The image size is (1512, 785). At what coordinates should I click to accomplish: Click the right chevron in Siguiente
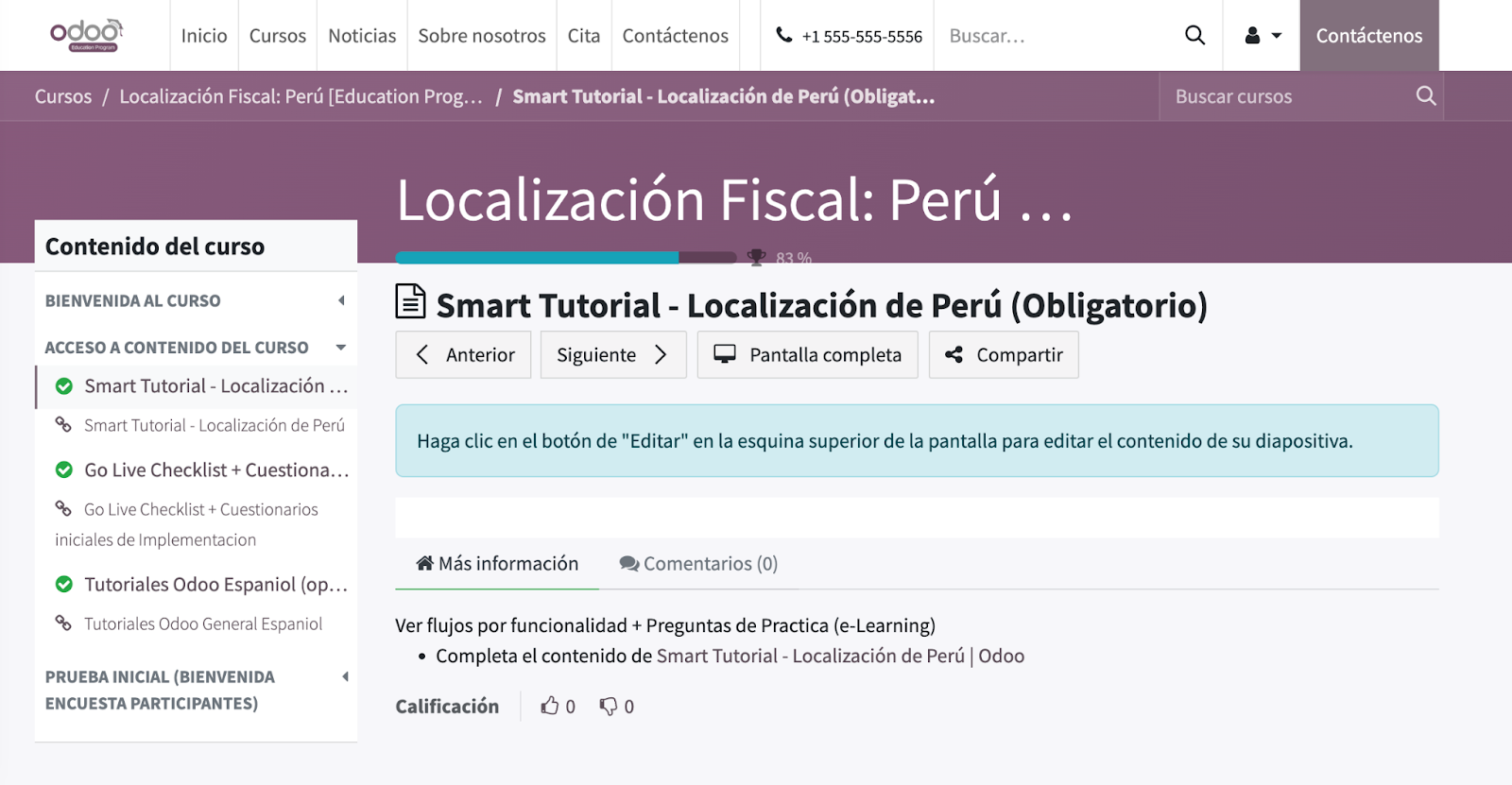[x=661, y=354]
